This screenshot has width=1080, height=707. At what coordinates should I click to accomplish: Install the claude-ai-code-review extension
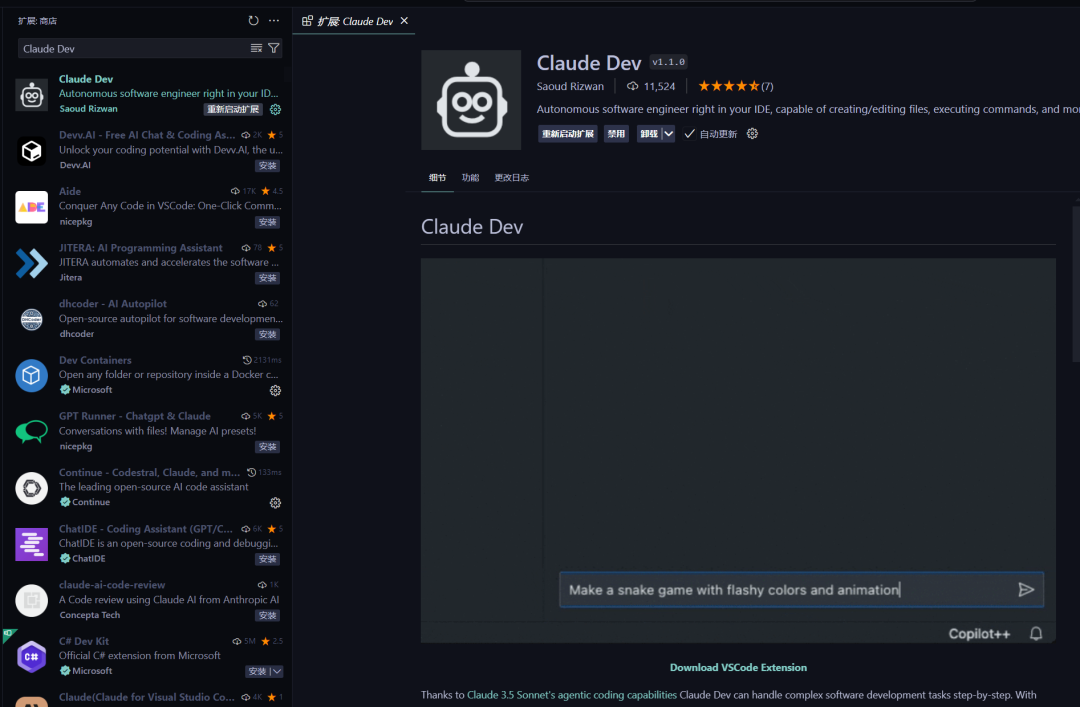(268, 615)
